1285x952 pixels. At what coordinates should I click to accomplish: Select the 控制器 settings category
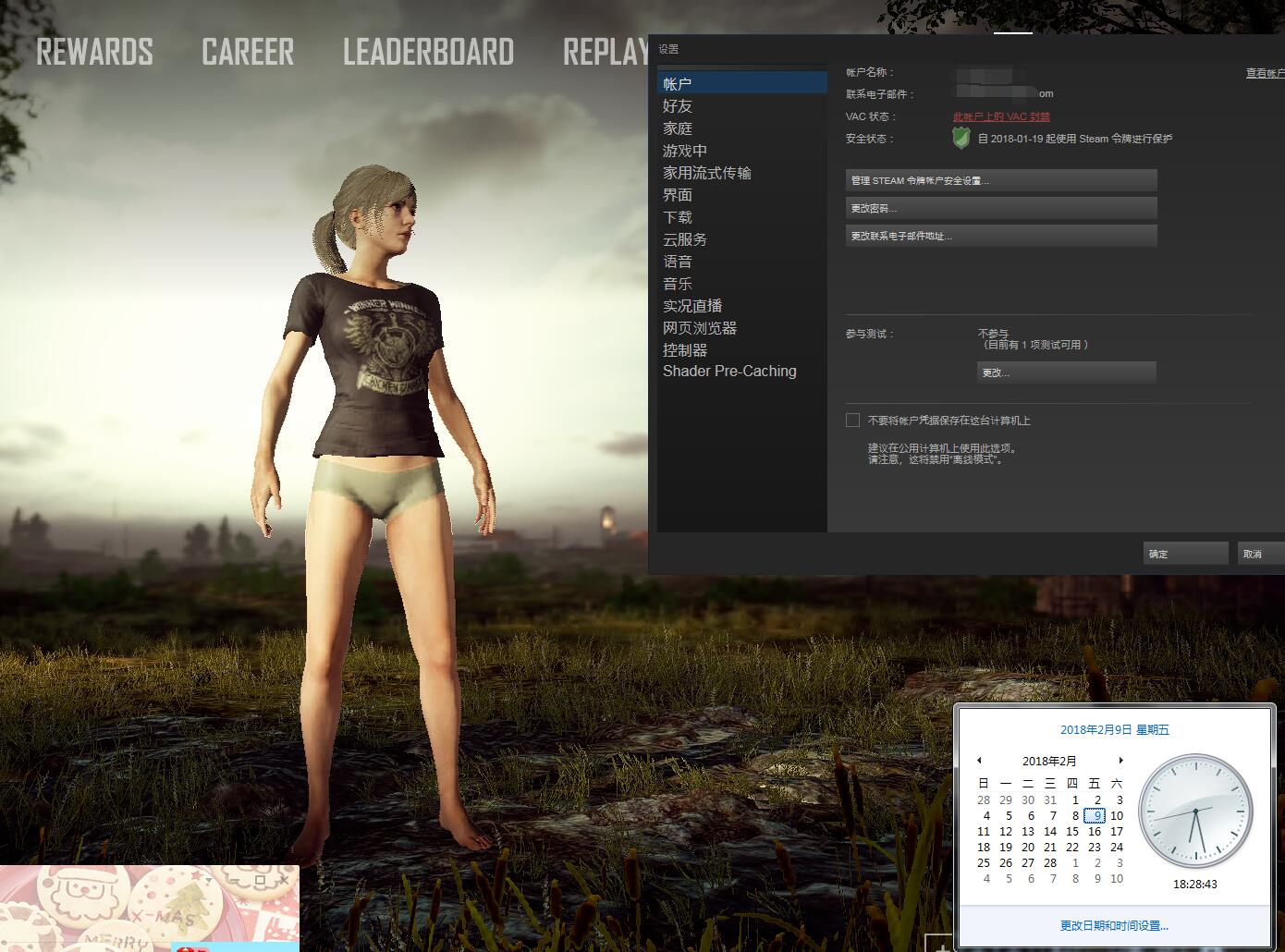click(742, 350)
